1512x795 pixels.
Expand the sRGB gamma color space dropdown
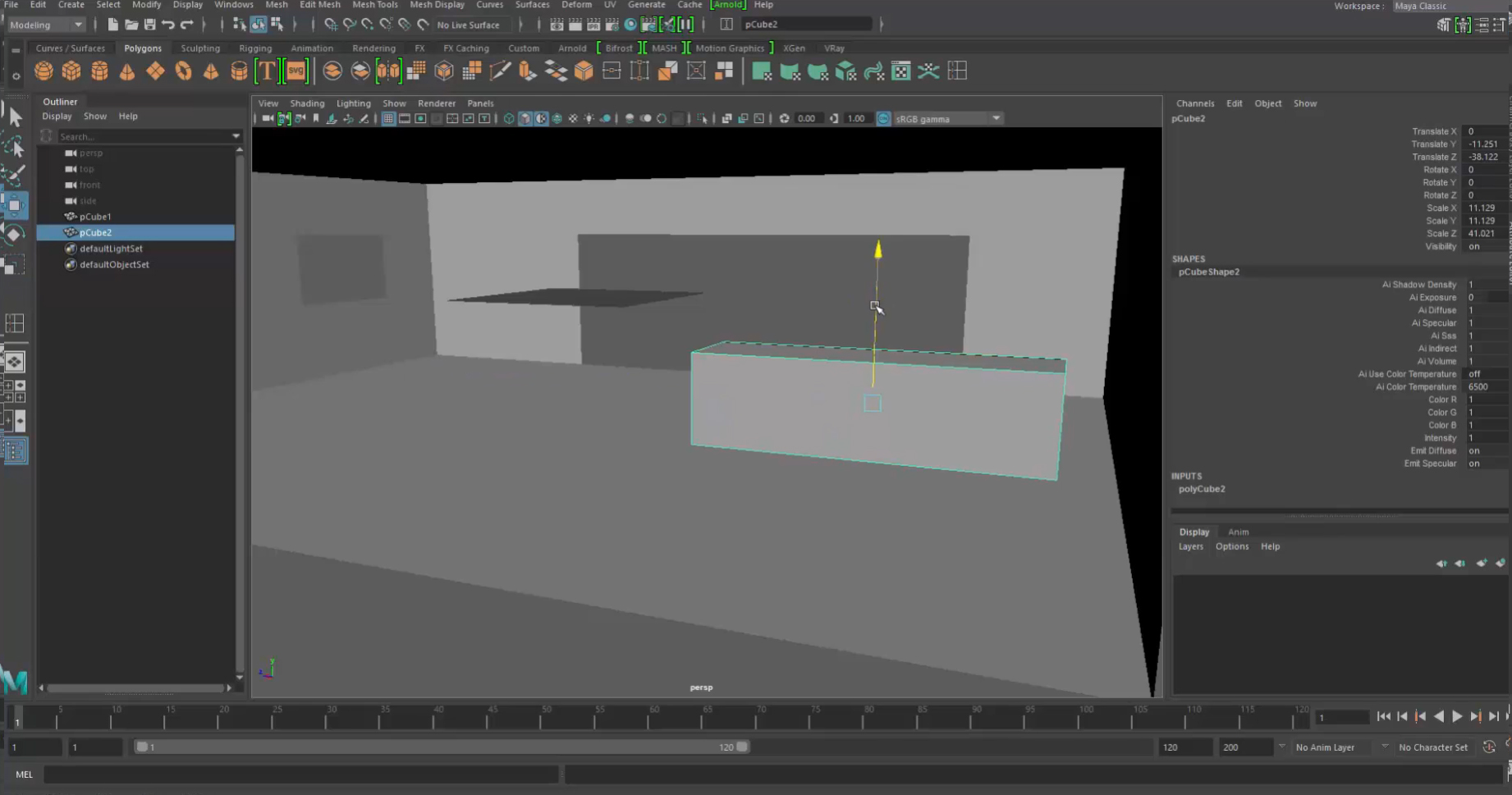tap(996, 119)
